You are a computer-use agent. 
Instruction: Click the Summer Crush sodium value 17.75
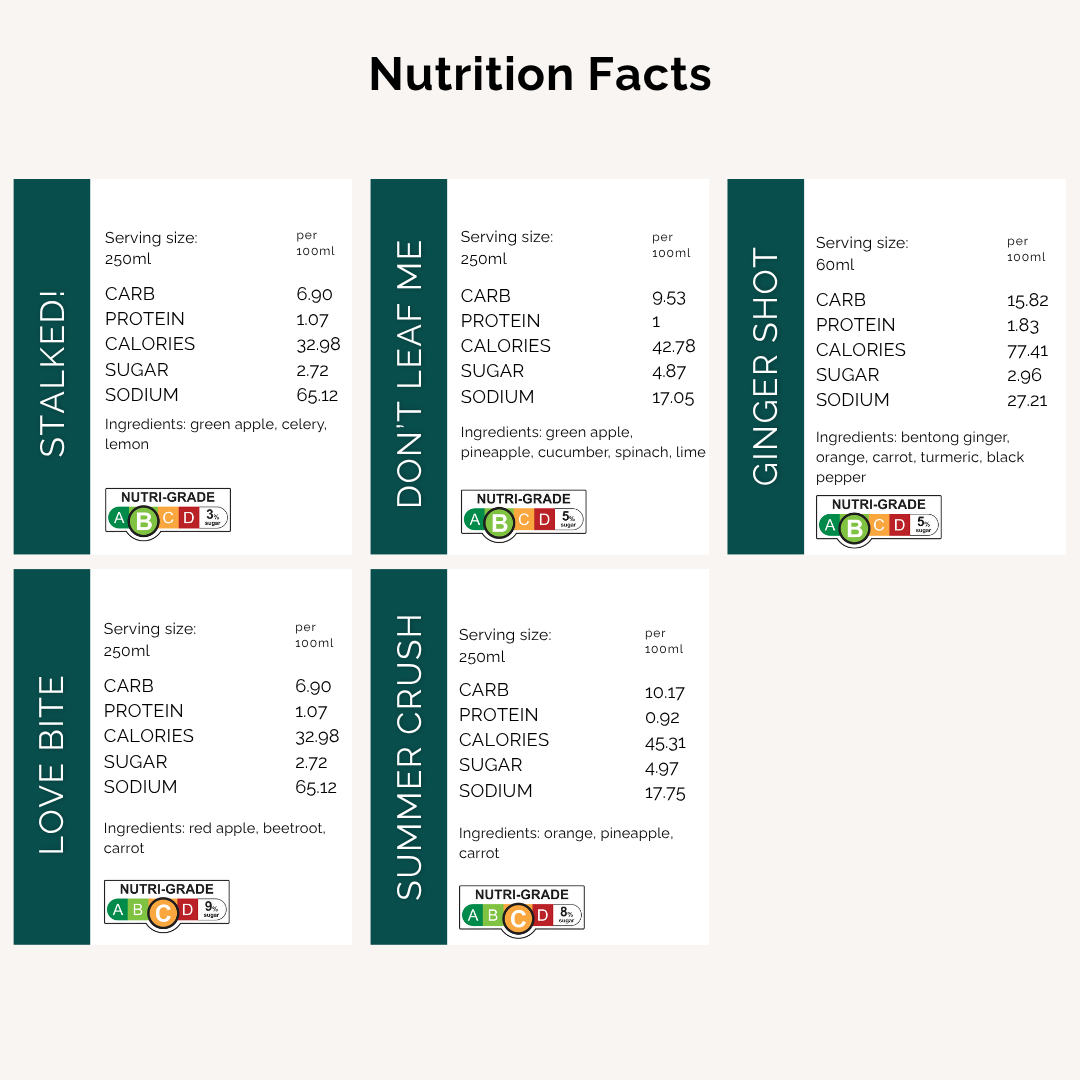[x=665, y=793]
